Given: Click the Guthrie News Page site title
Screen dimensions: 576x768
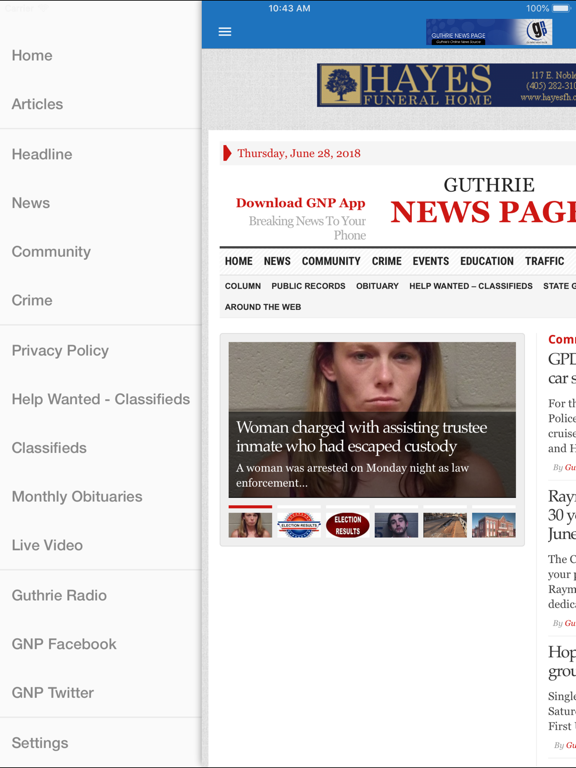Looking at the screenshot, I should click(x=483, y=201).
